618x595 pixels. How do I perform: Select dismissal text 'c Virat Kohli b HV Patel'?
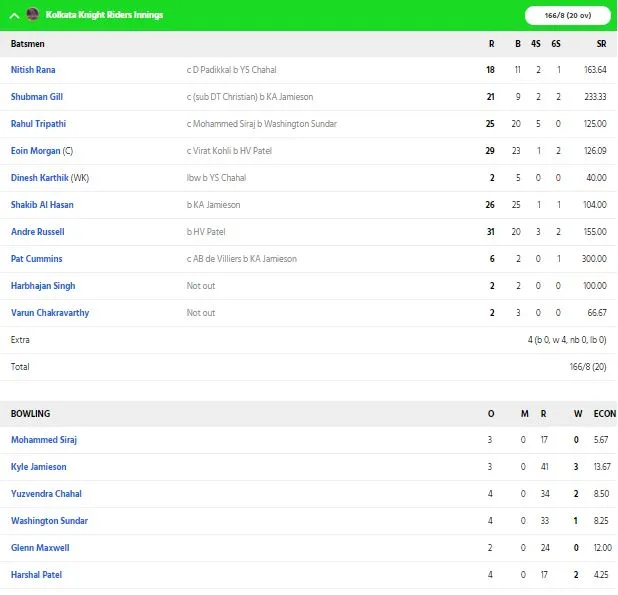(x=229, y=151)
